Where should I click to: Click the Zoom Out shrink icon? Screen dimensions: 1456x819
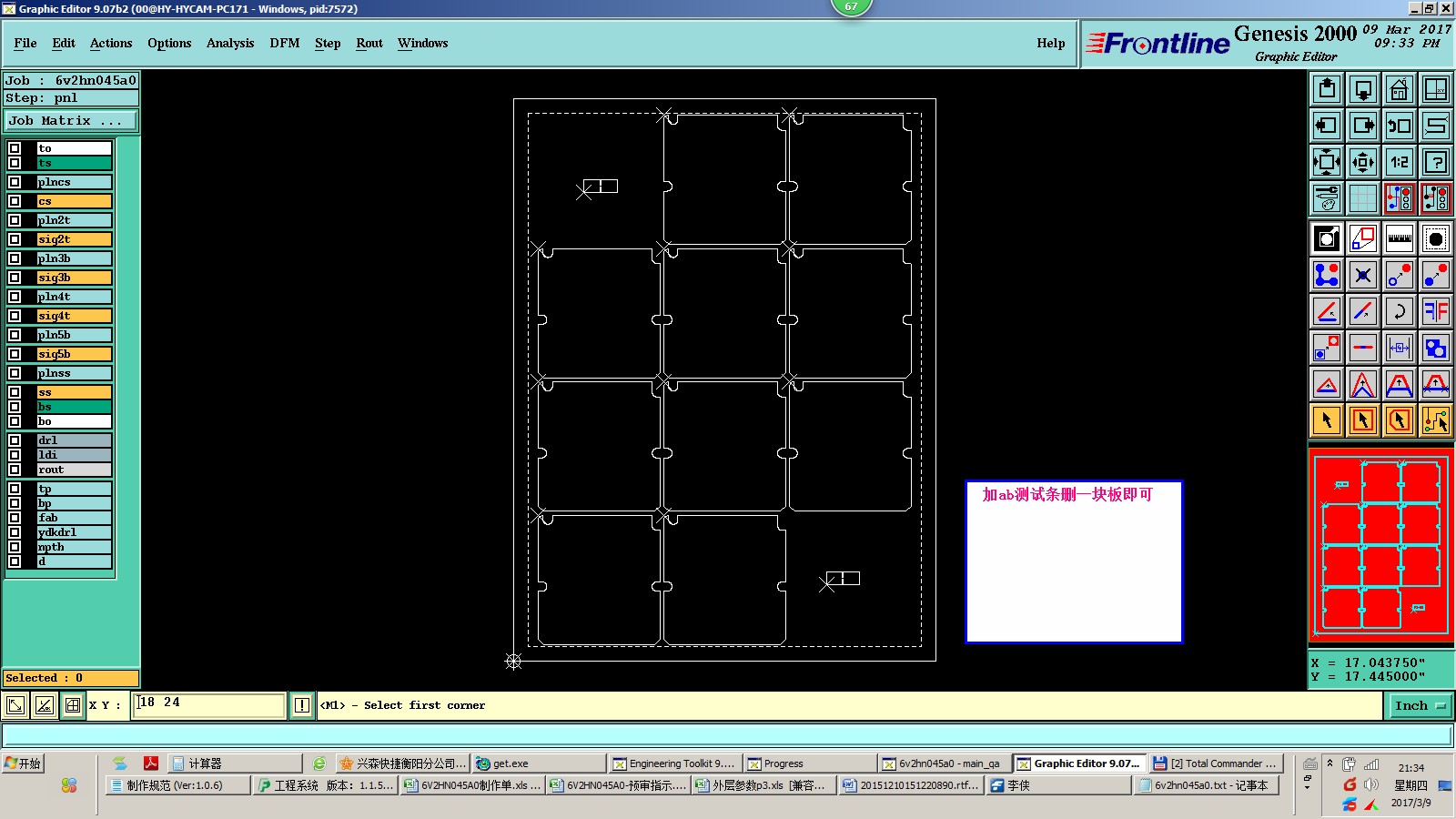(x=1363, y=162)
